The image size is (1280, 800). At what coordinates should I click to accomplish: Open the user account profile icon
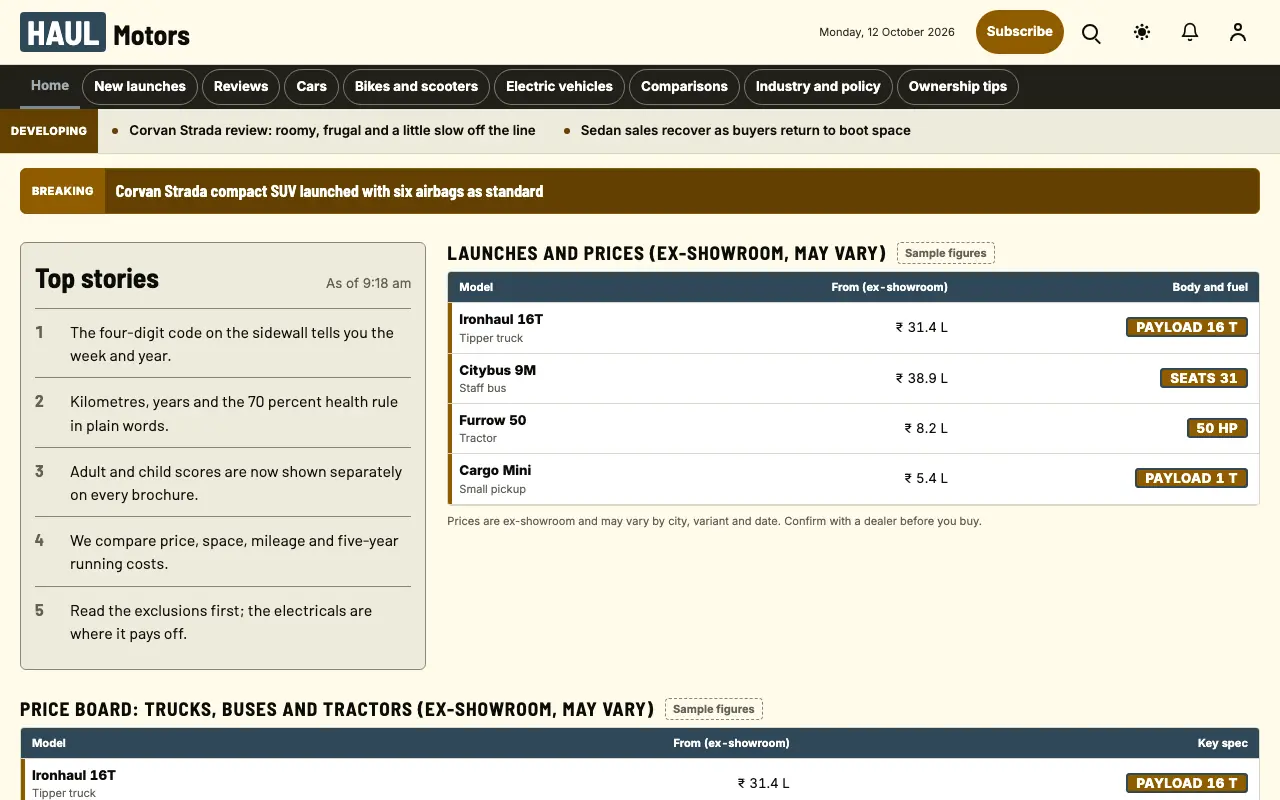click(1238, 33)
